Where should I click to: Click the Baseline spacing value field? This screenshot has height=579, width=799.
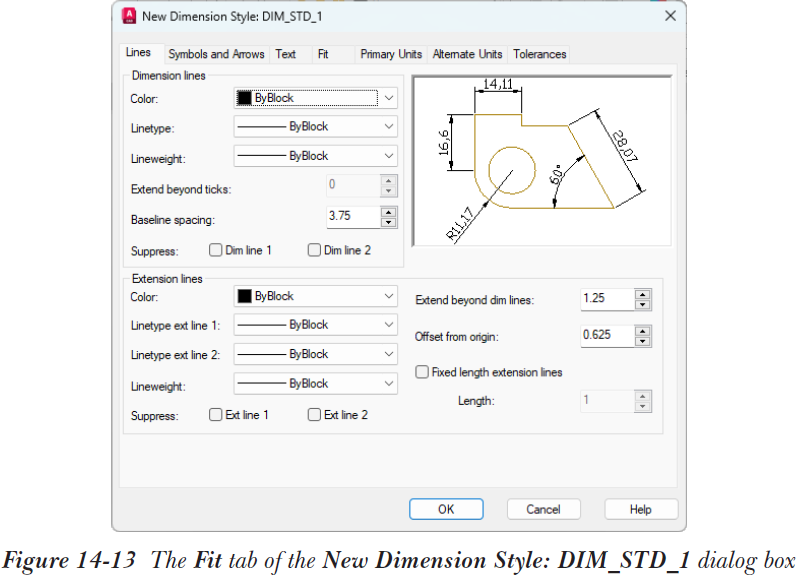[353, 217]
